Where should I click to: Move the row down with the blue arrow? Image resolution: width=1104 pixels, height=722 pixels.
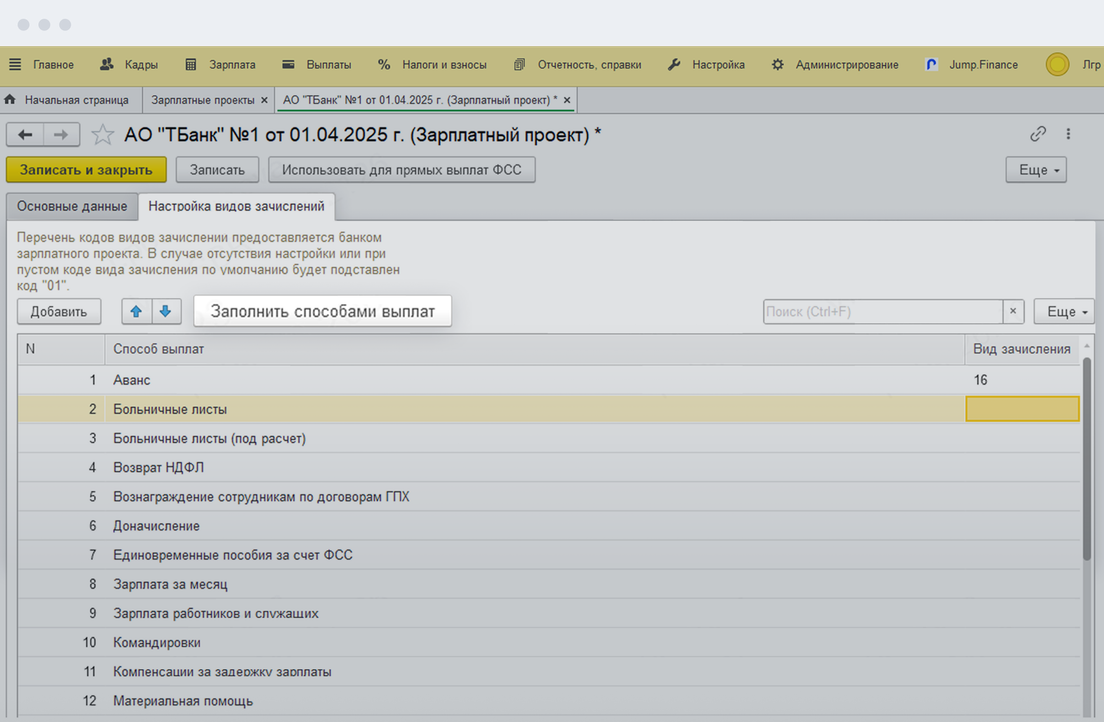point(165,311)
